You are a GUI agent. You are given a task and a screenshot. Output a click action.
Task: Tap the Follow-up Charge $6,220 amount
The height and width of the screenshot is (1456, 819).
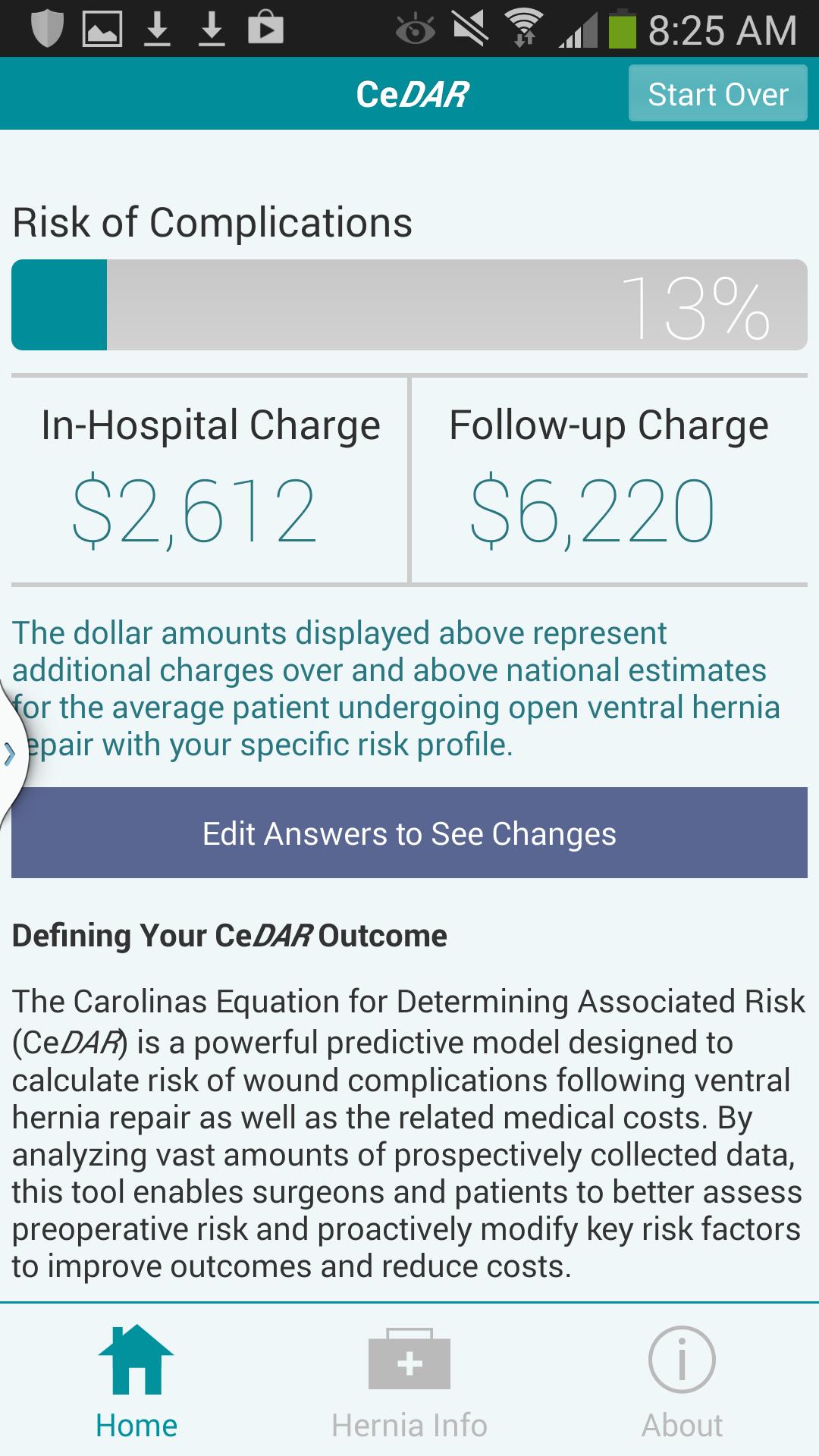(x=592, y=511)
